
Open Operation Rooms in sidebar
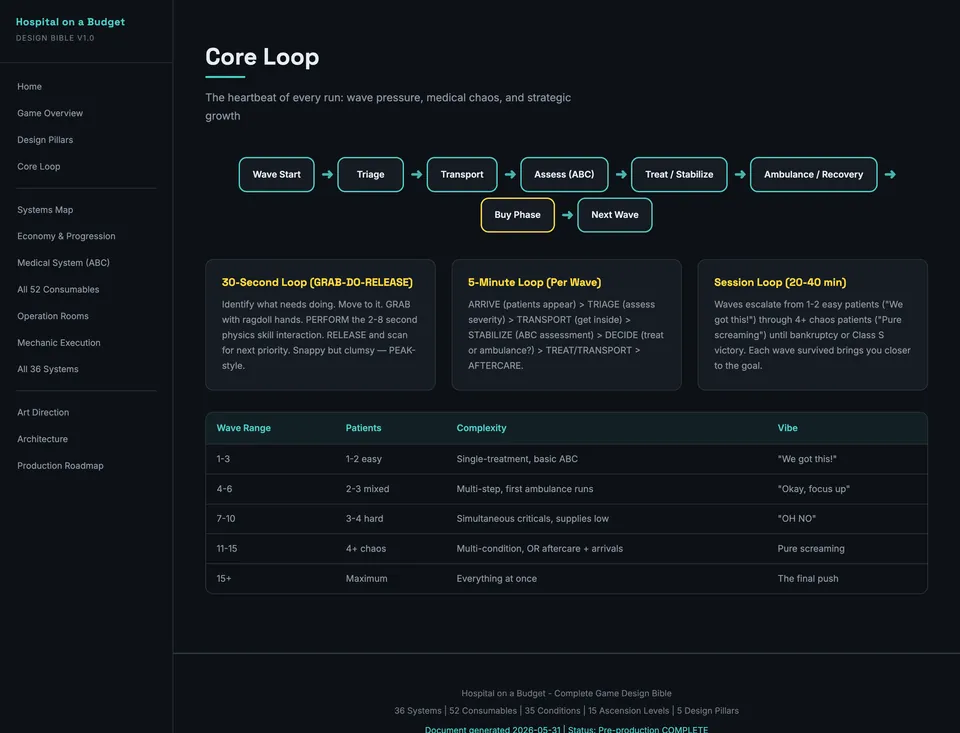coord(53,316)
